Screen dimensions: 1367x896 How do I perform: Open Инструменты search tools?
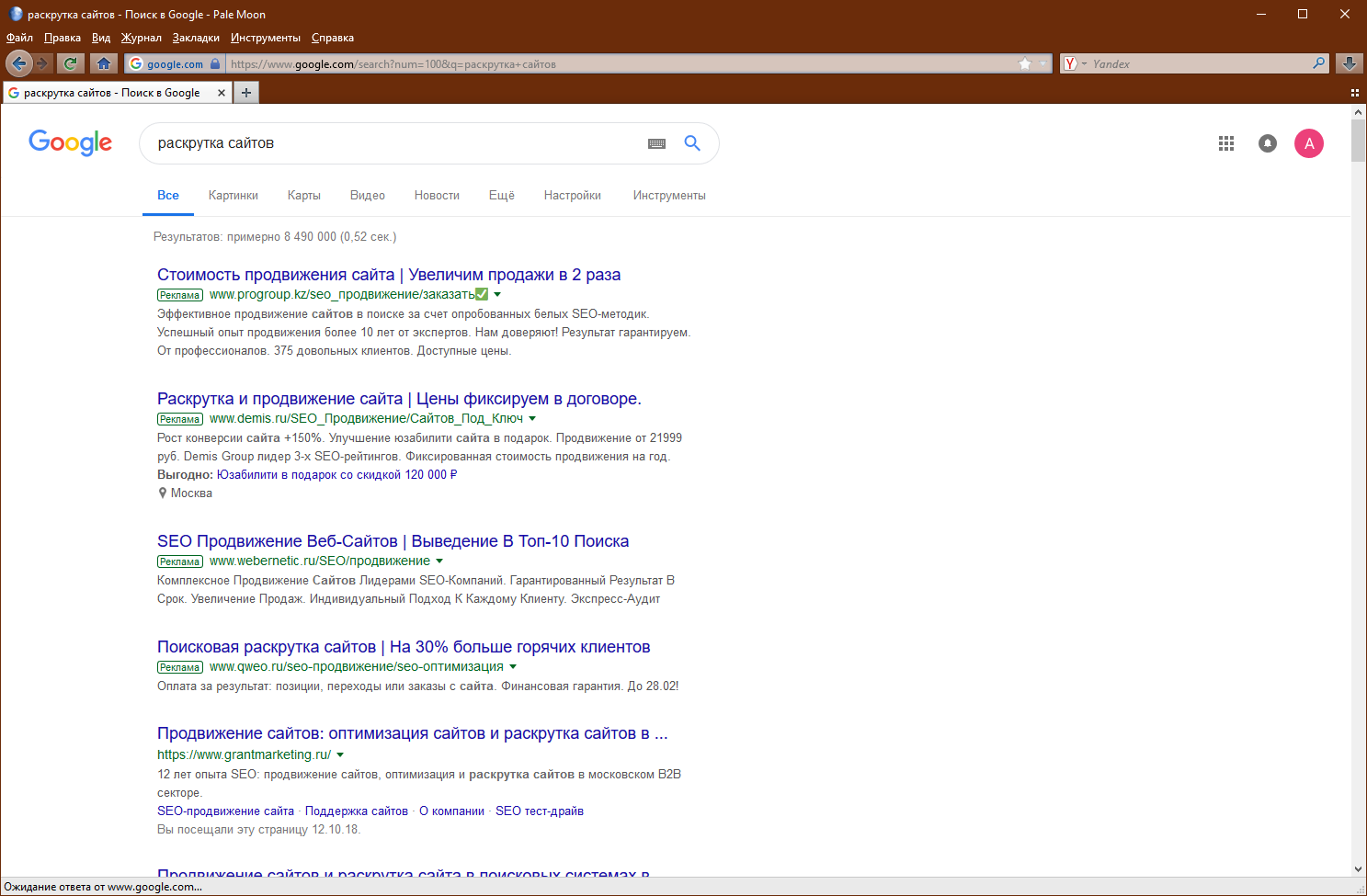pos(669,196)
